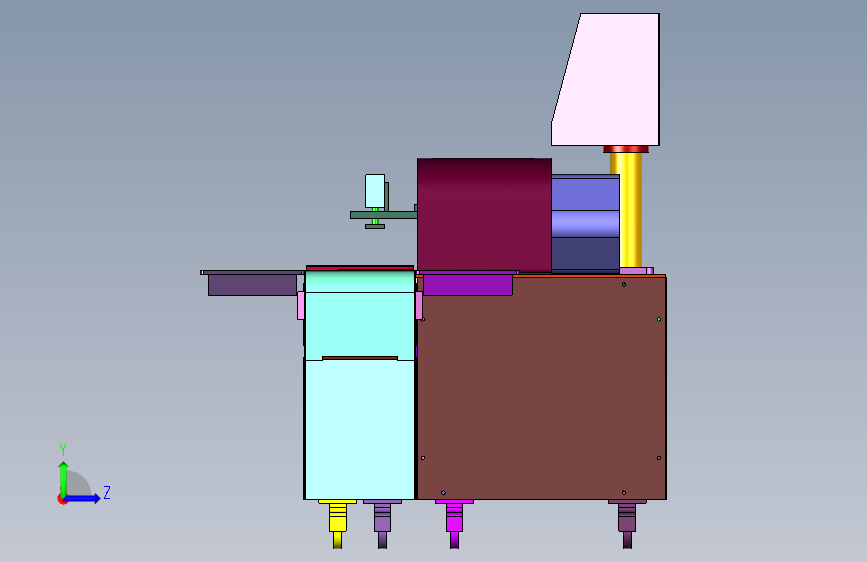Select the small cyan cylinder on the bracket
Image resolution: width=867 pixels, height=562 pixels.
coord(375,191)
